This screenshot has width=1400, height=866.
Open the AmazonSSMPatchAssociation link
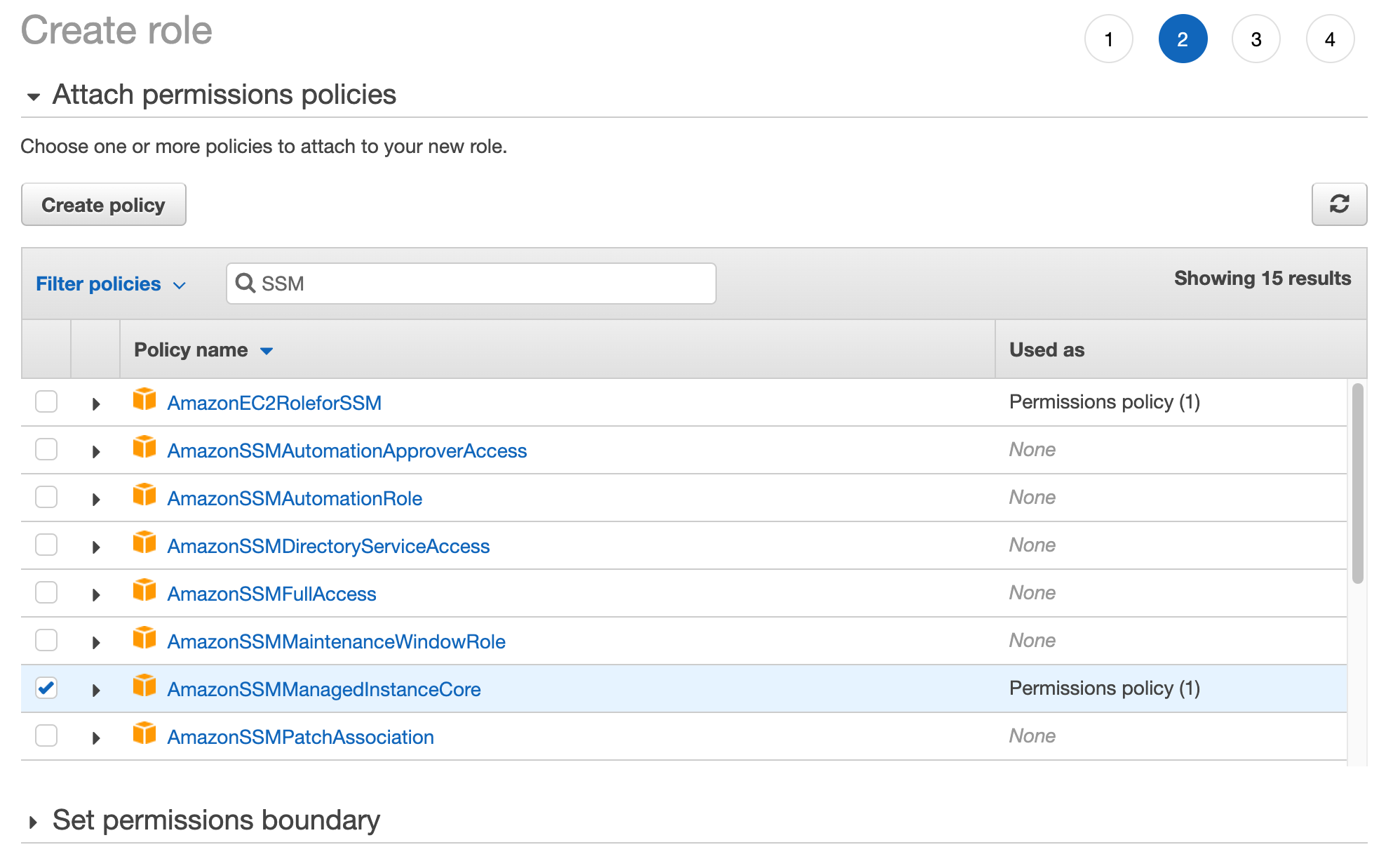pos(300,737)
